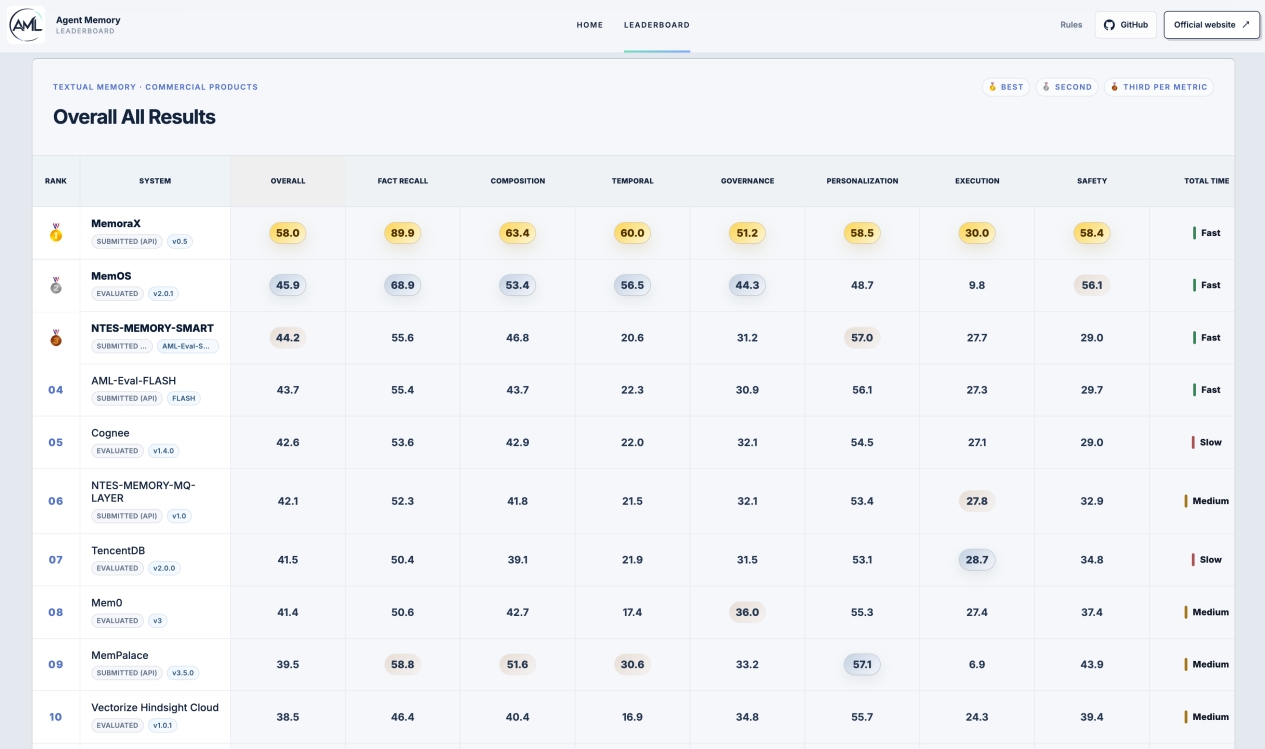Open the NTES-MEMORY-SMART system name

152,328
